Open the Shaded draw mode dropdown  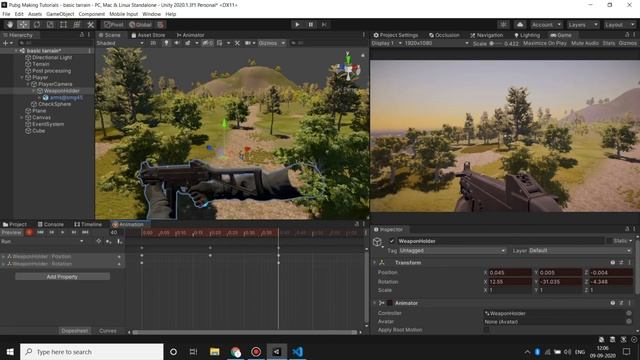[120, 43]
